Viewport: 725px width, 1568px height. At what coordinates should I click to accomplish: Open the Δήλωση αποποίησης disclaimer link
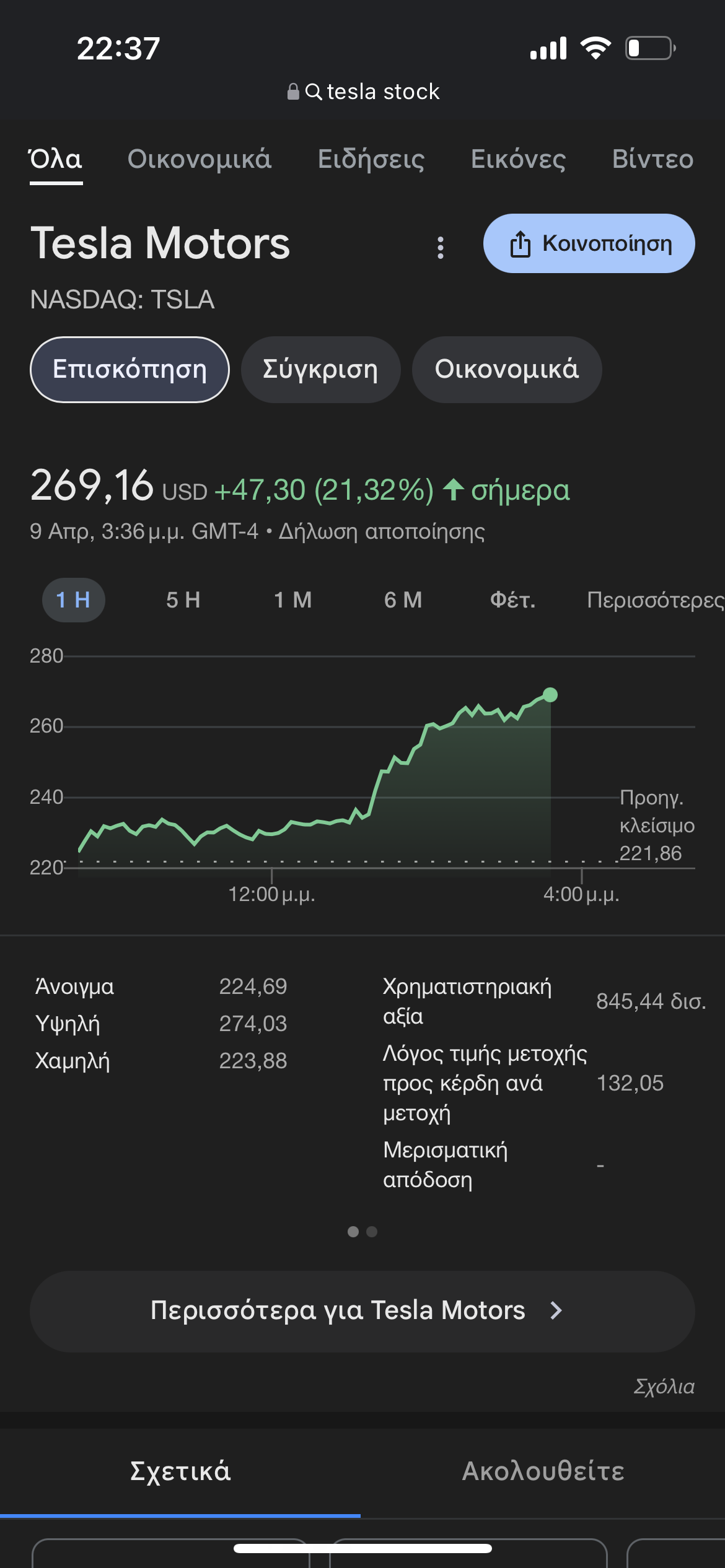tap(381, 531)
